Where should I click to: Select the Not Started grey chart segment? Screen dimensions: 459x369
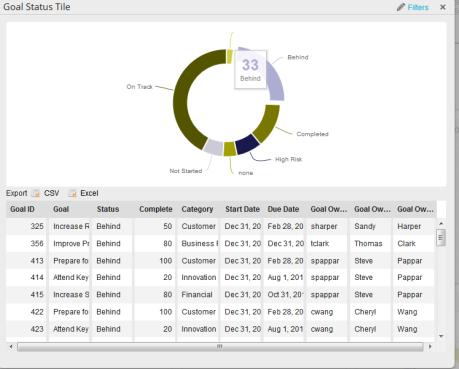click(213, 147)
